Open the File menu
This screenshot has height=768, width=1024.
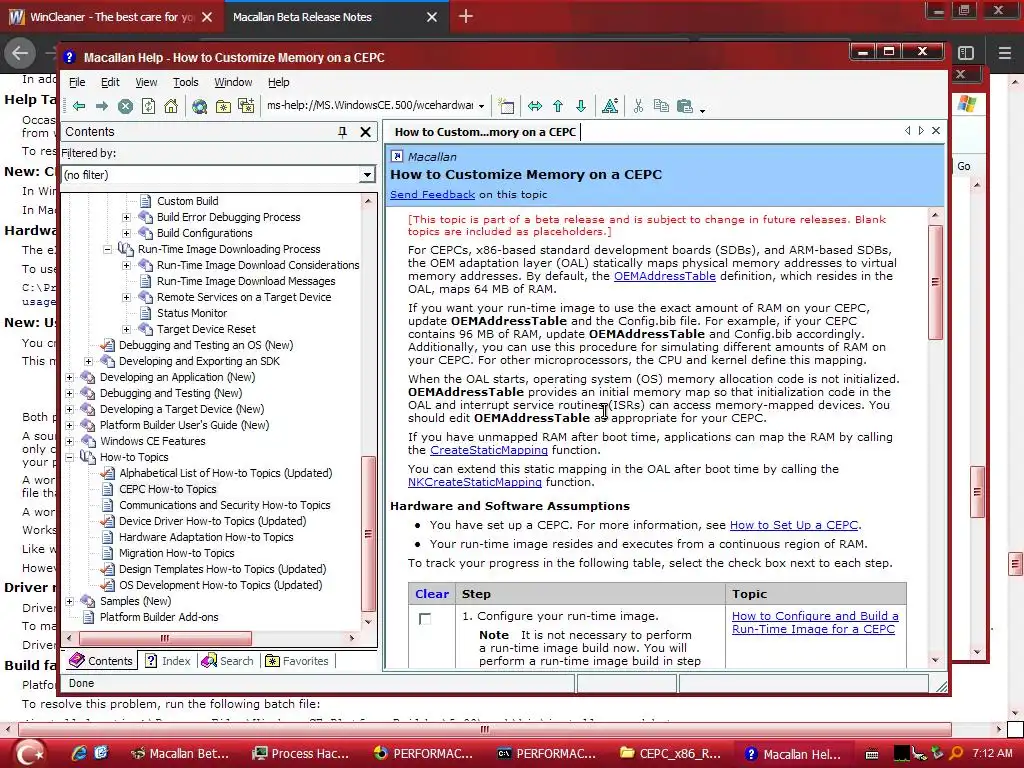coord(77,82)
